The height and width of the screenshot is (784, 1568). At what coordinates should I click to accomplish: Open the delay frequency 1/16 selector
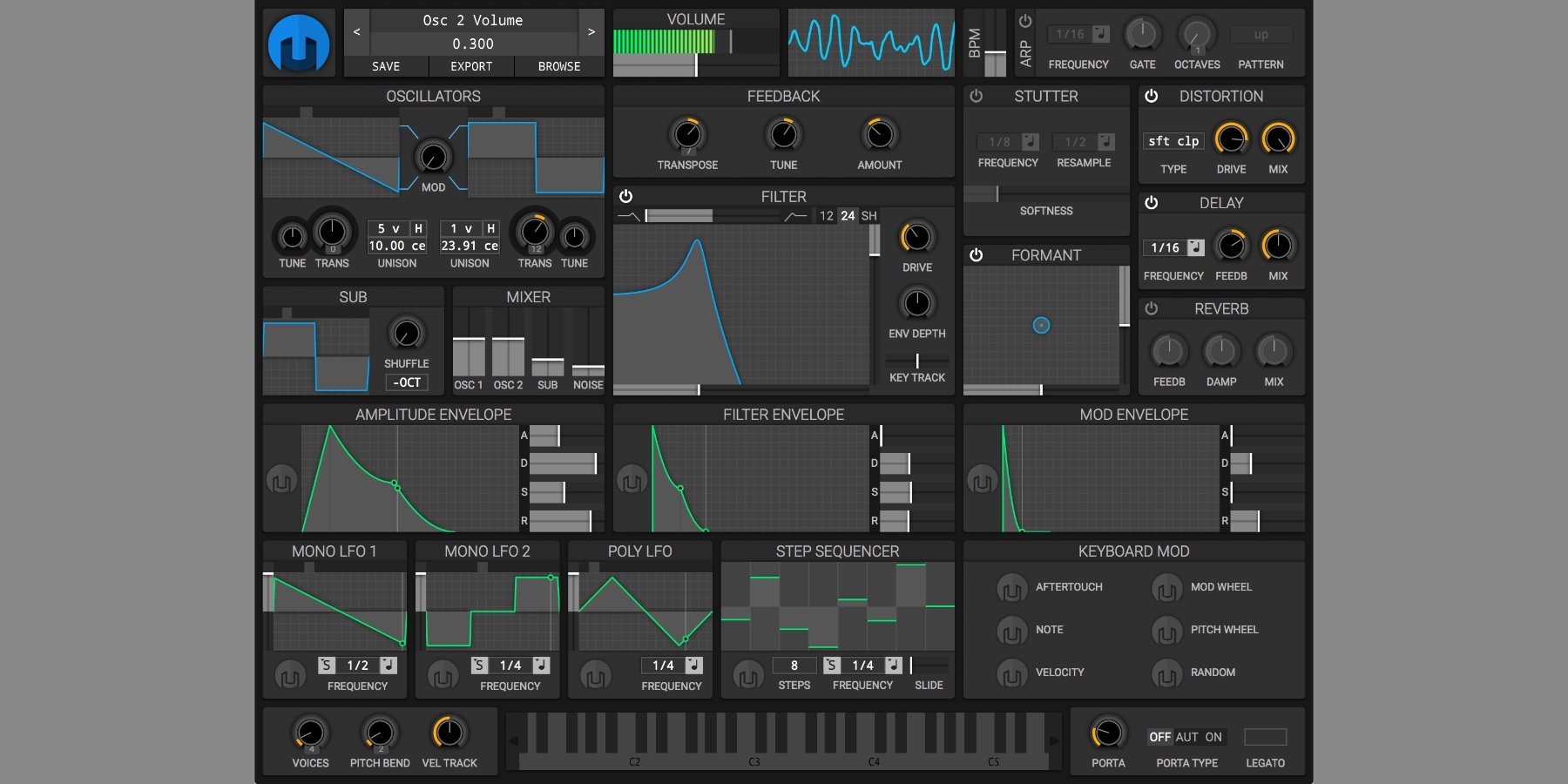[1165, 248]
